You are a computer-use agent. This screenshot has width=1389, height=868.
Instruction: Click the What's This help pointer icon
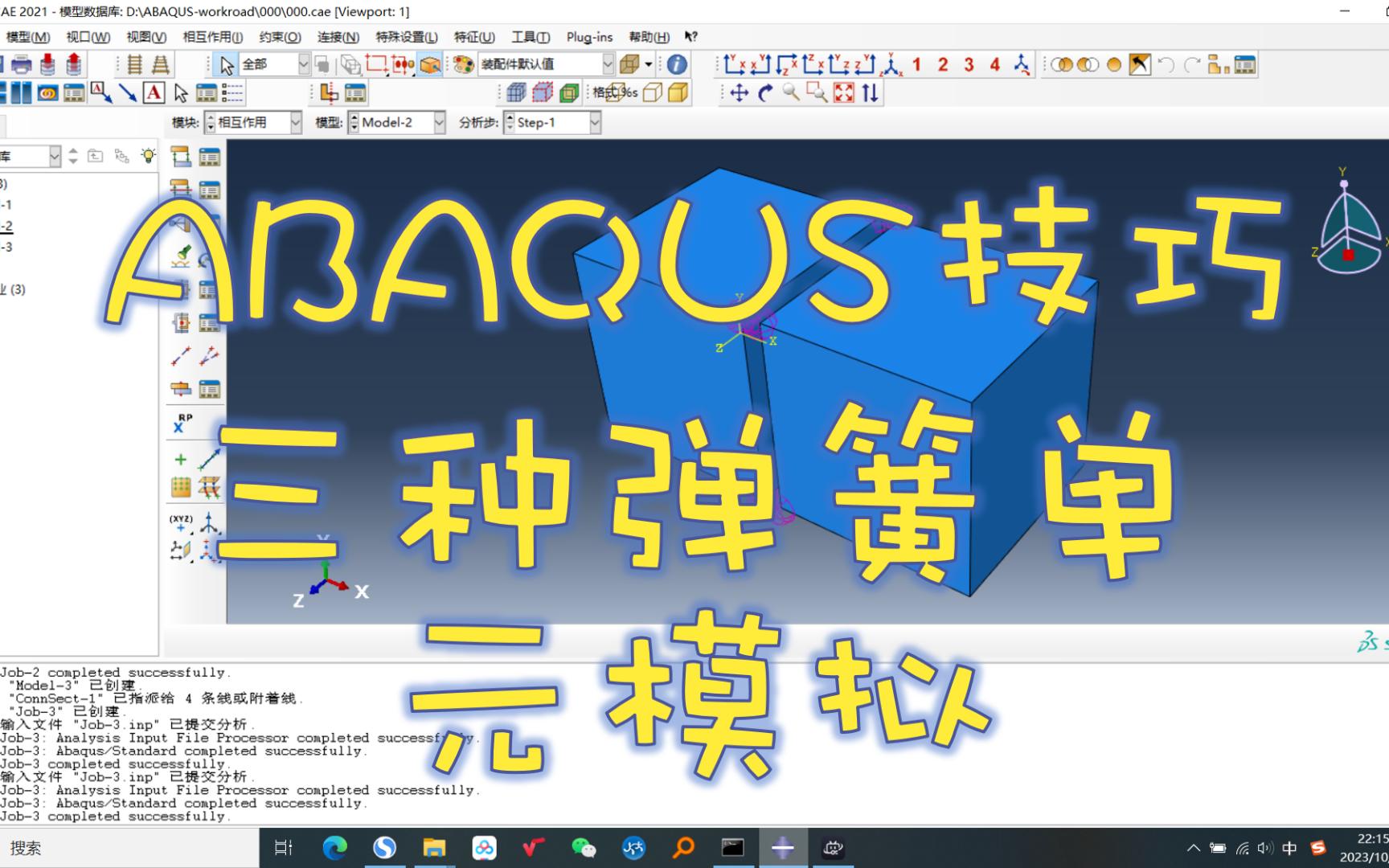coord(691,36)
